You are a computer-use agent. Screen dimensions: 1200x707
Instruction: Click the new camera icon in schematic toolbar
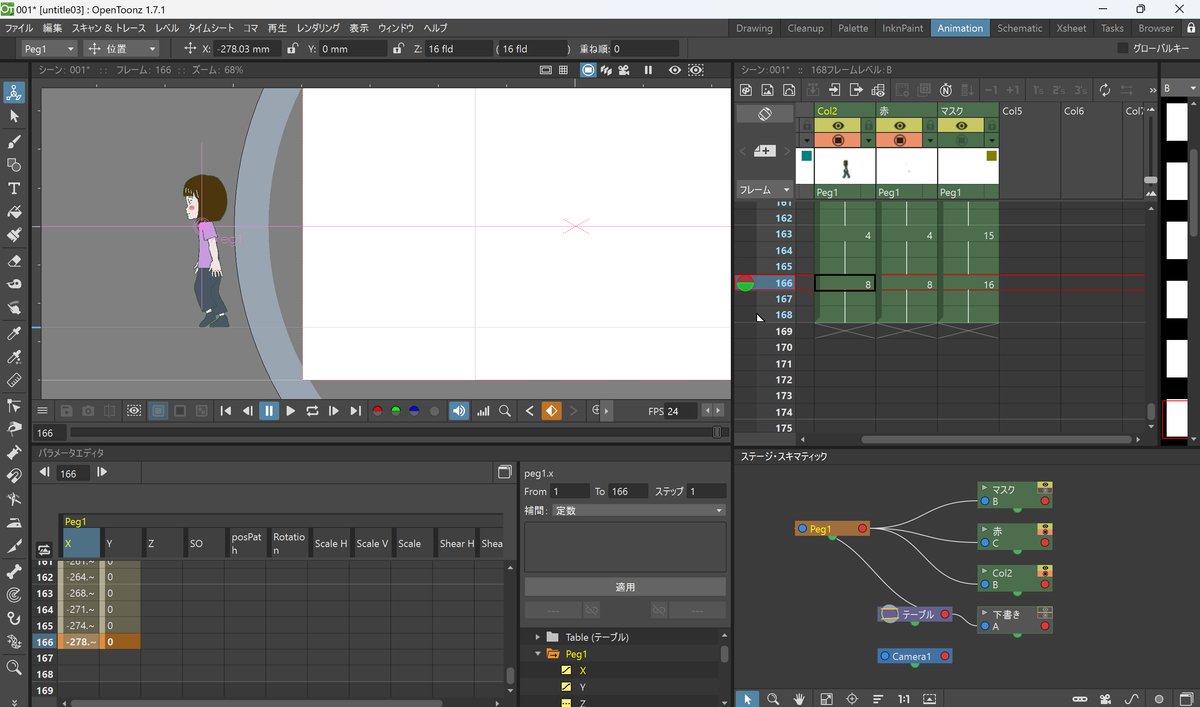pos(1107,698)
